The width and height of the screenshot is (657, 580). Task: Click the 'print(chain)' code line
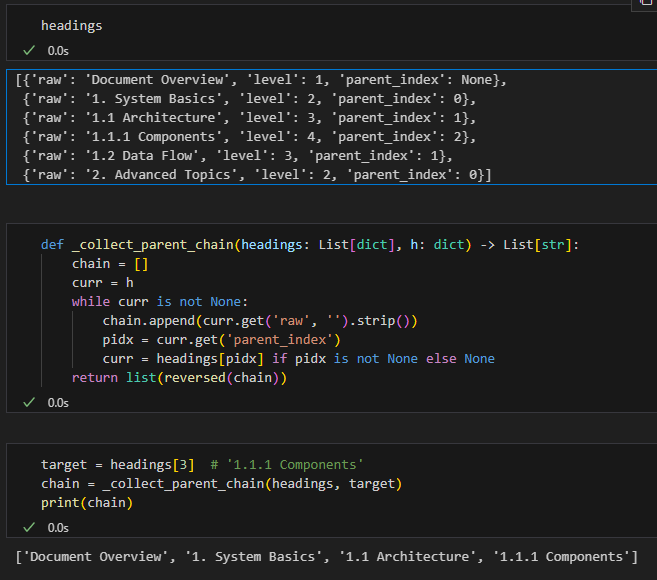[x=87, y=503]
